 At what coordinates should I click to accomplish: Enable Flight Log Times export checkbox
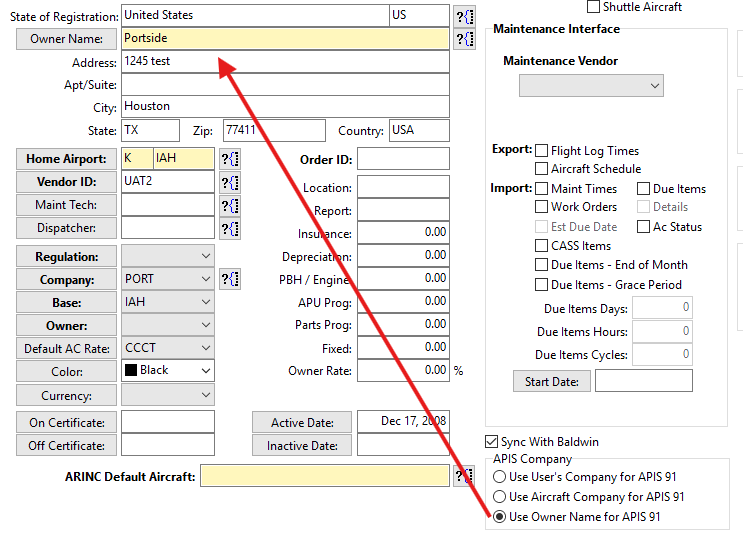pos(542,151)
